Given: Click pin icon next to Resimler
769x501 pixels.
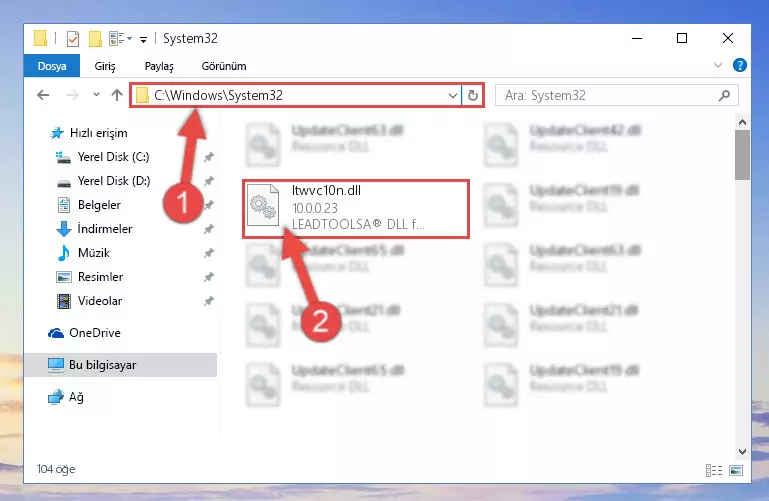Looking at the screenshot, I should coord(208,277).
